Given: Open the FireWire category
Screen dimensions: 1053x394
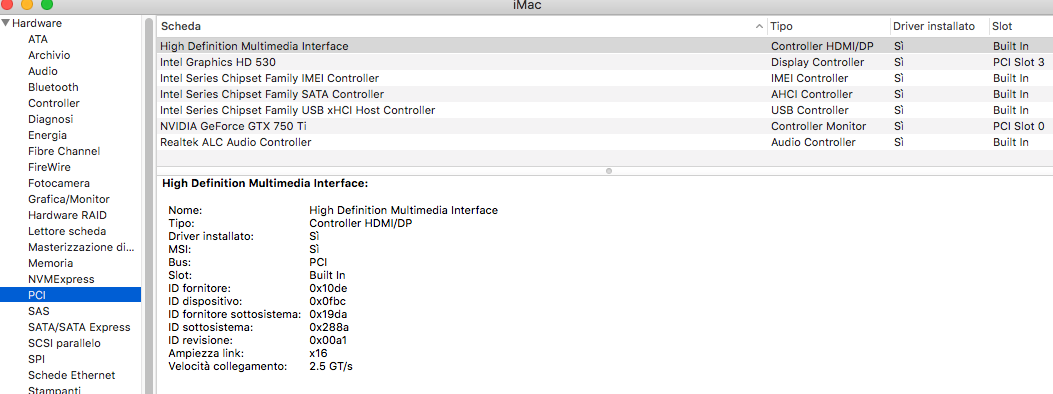Looking at the screenshot, I should coord(49,167).
